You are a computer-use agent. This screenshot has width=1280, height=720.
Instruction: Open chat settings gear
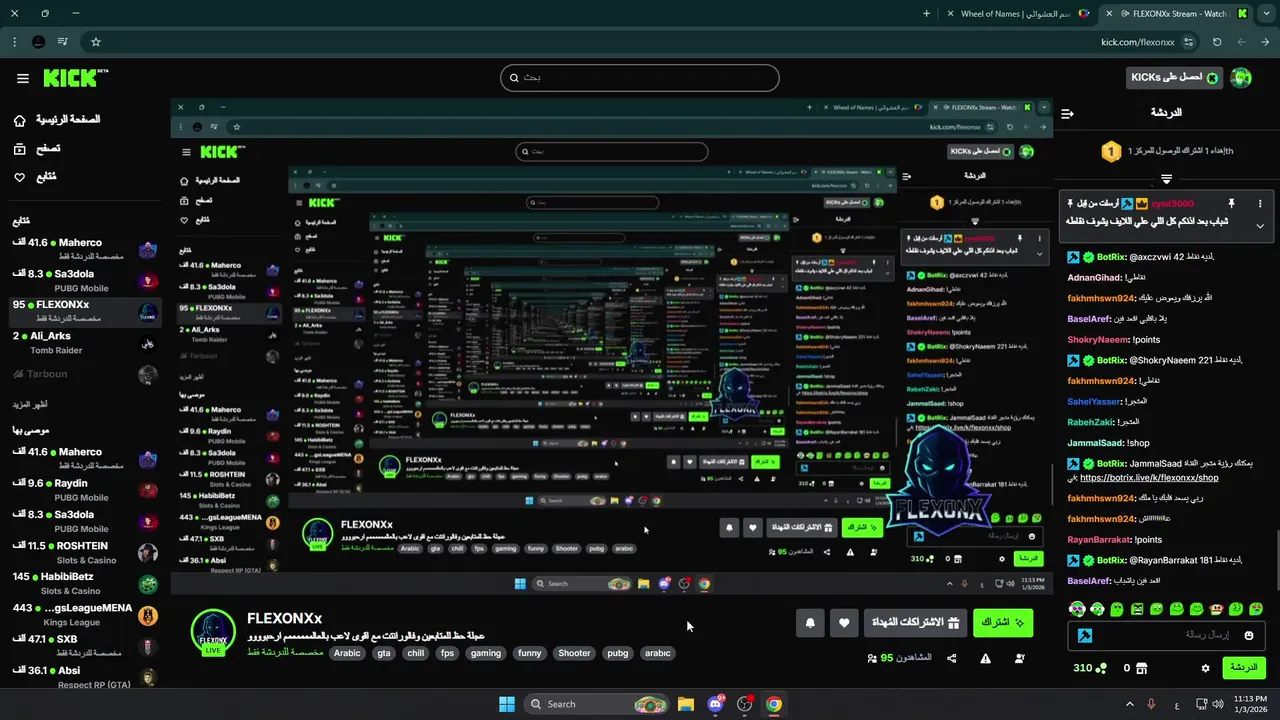click(1205, 668)
